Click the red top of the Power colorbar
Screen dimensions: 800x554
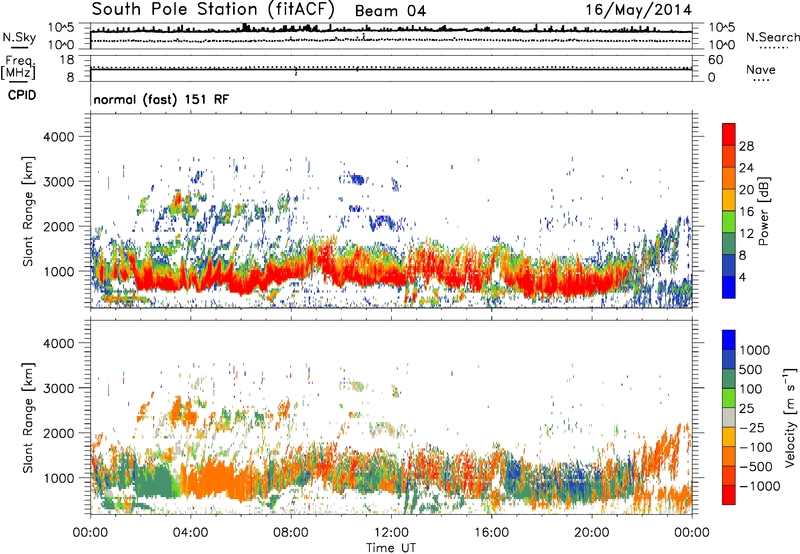point(729,134)
